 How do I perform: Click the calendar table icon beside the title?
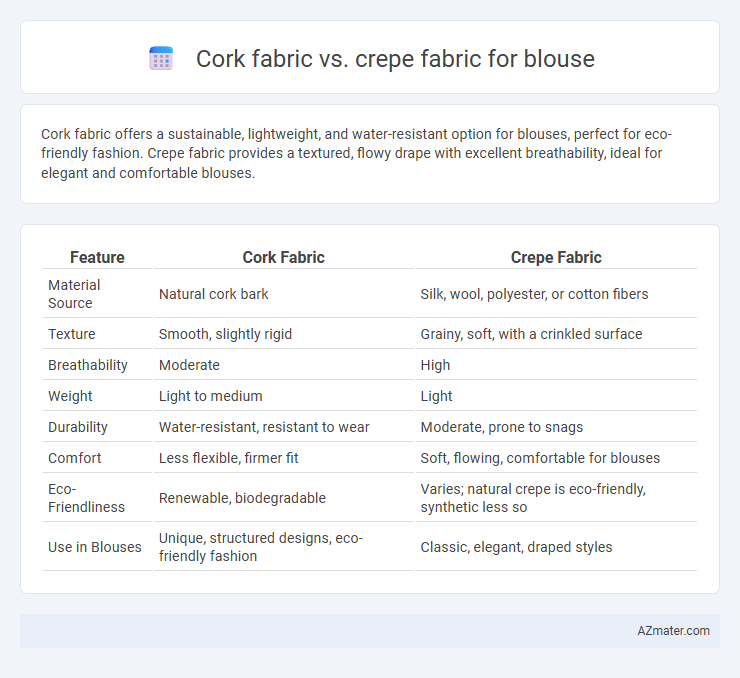coord(161,59)
